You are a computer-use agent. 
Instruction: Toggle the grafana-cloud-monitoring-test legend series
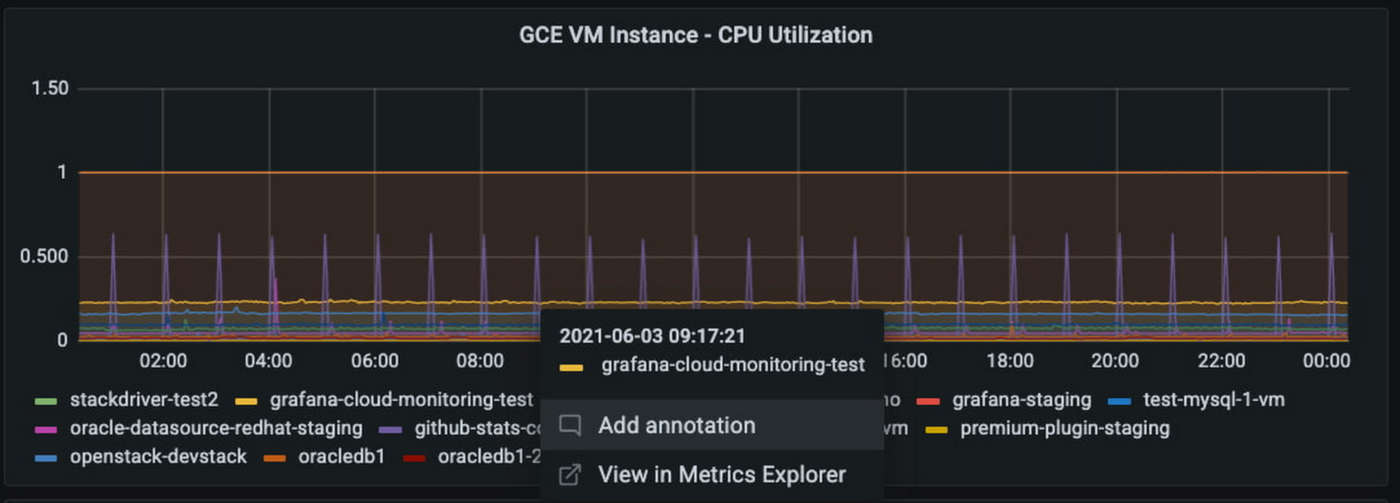pos(401,400)
